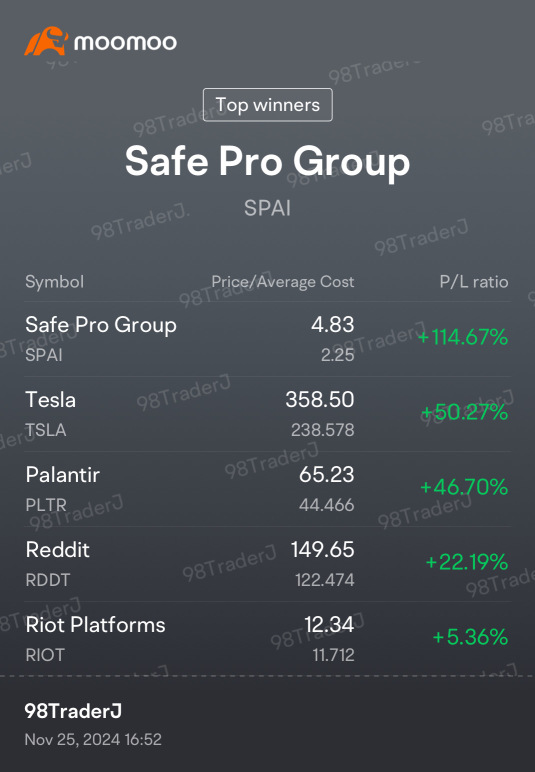The width and height of the screenshot is (535, 772).
Task: Click Reddit's +22.19% P/L ratio
Action: [467, 562]
